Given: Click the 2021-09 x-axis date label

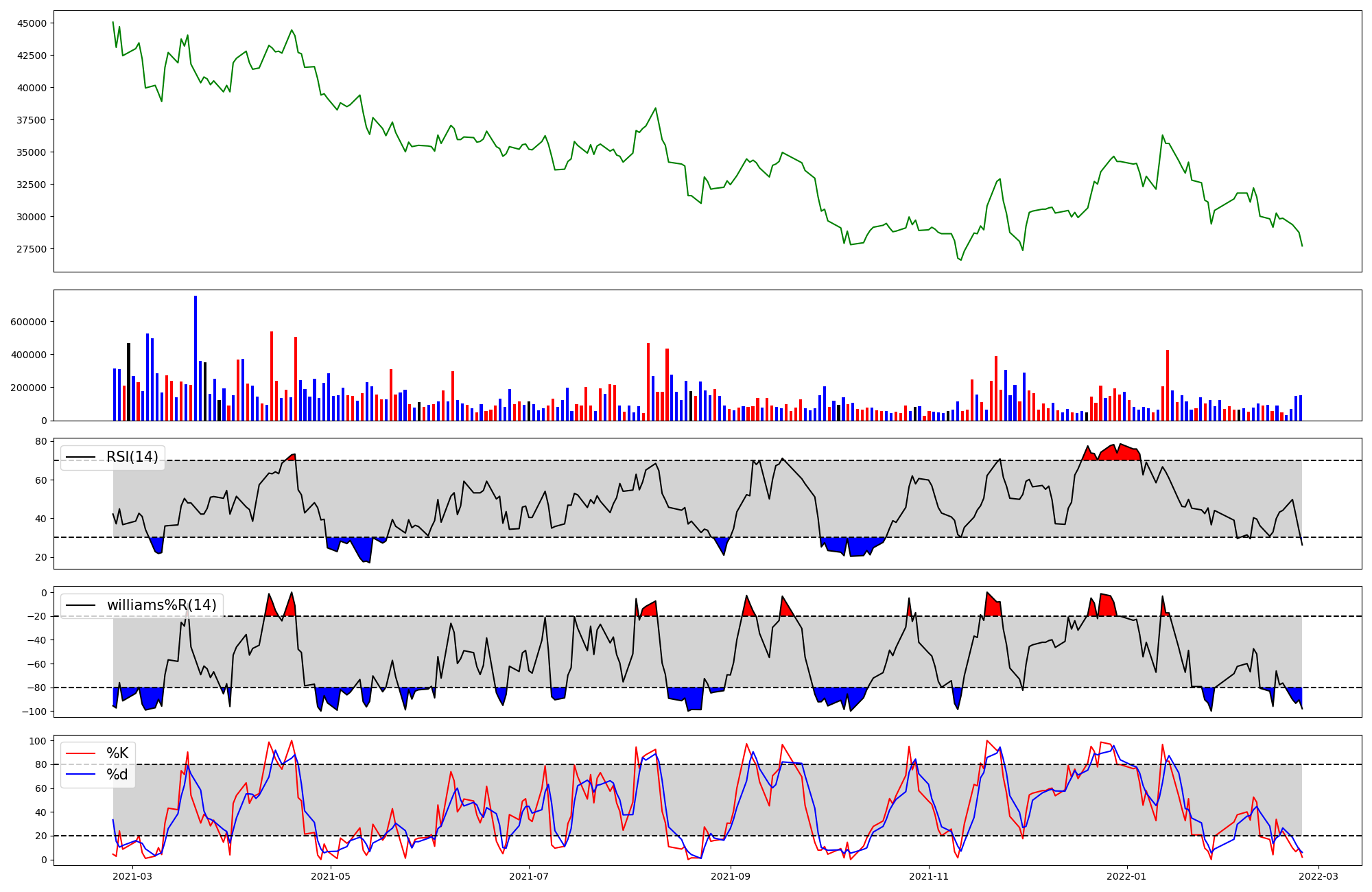Looking at the screenshot, I should click(x=731, y=876).
